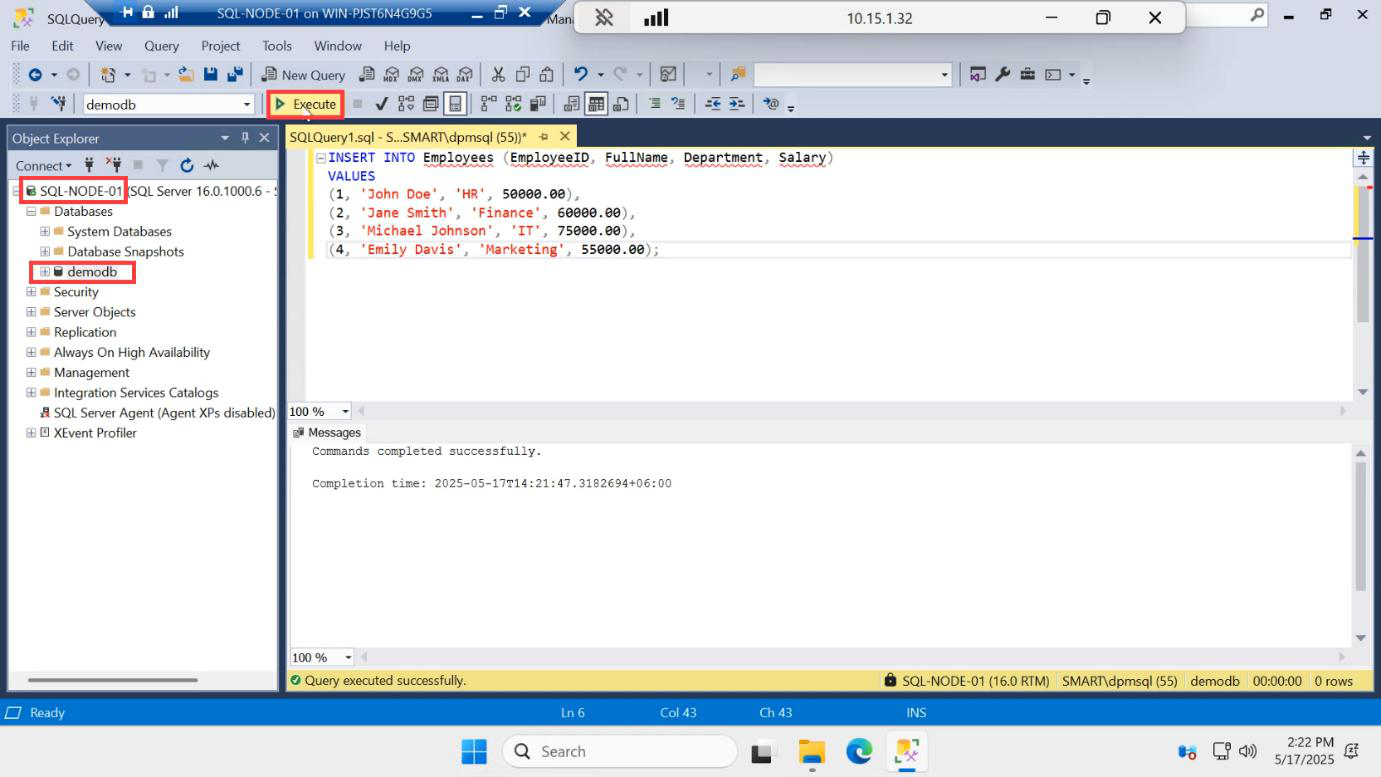1381x777 pixels.
Task: Refresh Object Explorer with the circular arrow
Action: (187, 165)
